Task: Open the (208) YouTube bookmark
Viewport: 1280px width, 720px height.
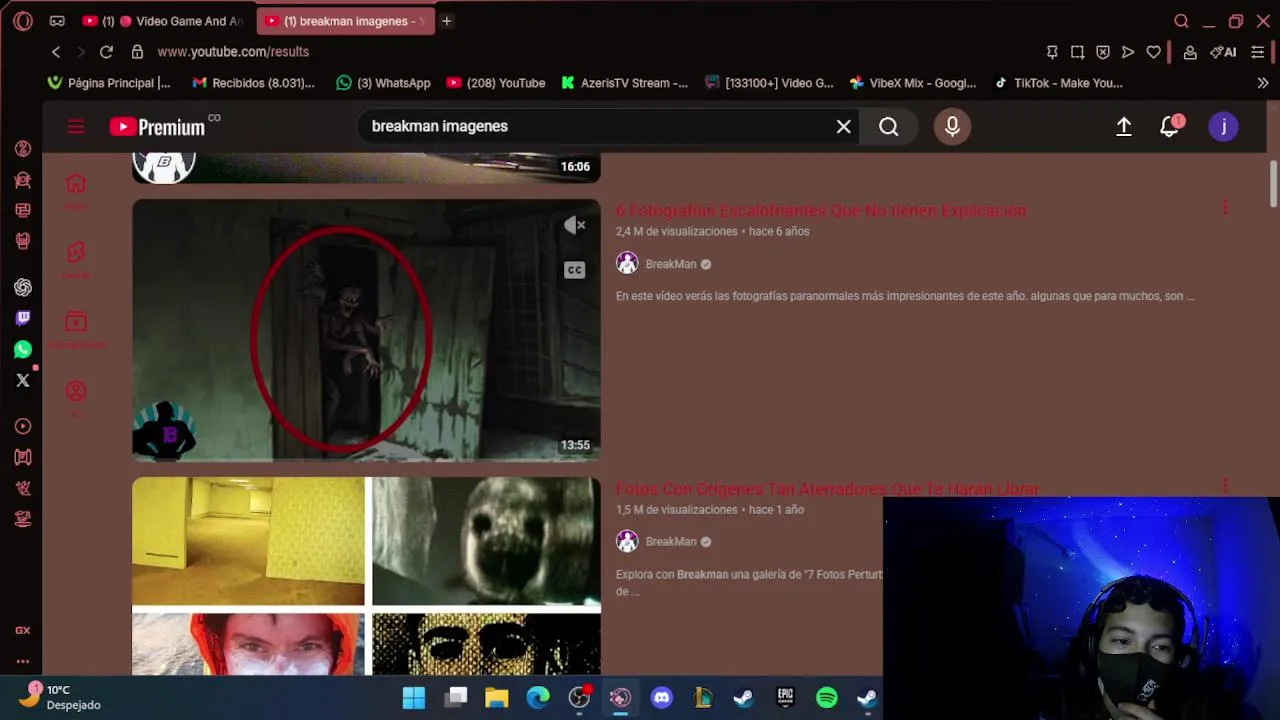Action: [x=496, y=83]
